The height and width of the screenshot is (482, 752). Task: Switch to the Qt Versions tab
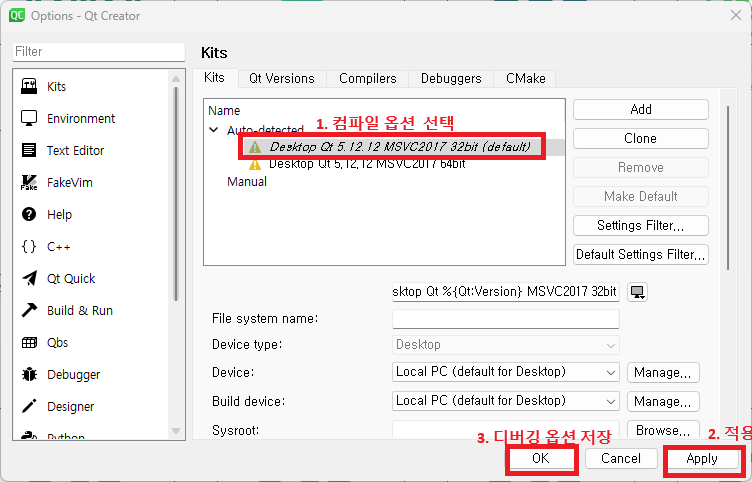(x=282, y=79)
